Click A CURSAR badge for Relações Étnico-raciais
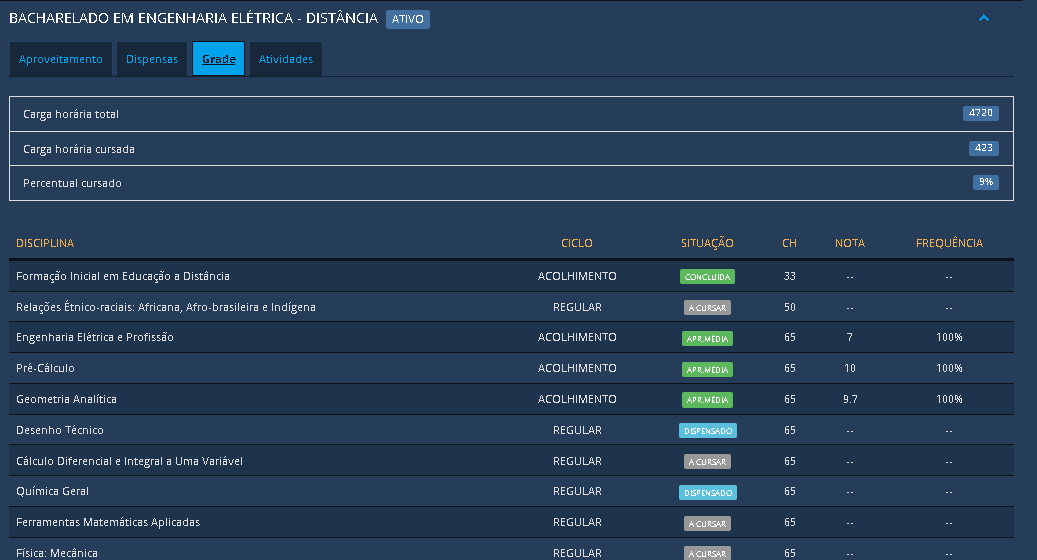 click(x=707, y=308)
